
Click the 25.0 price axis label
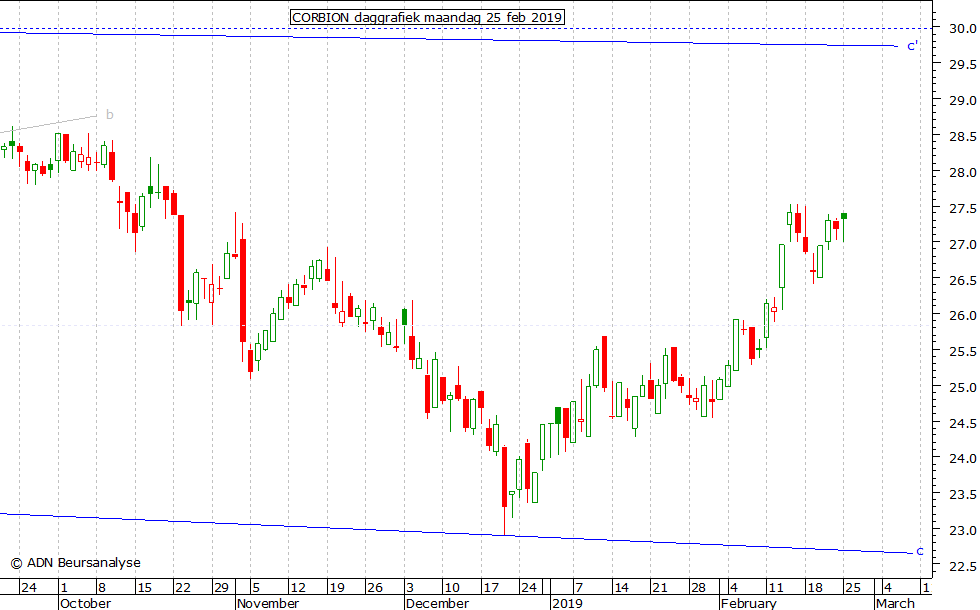[962, 388]
